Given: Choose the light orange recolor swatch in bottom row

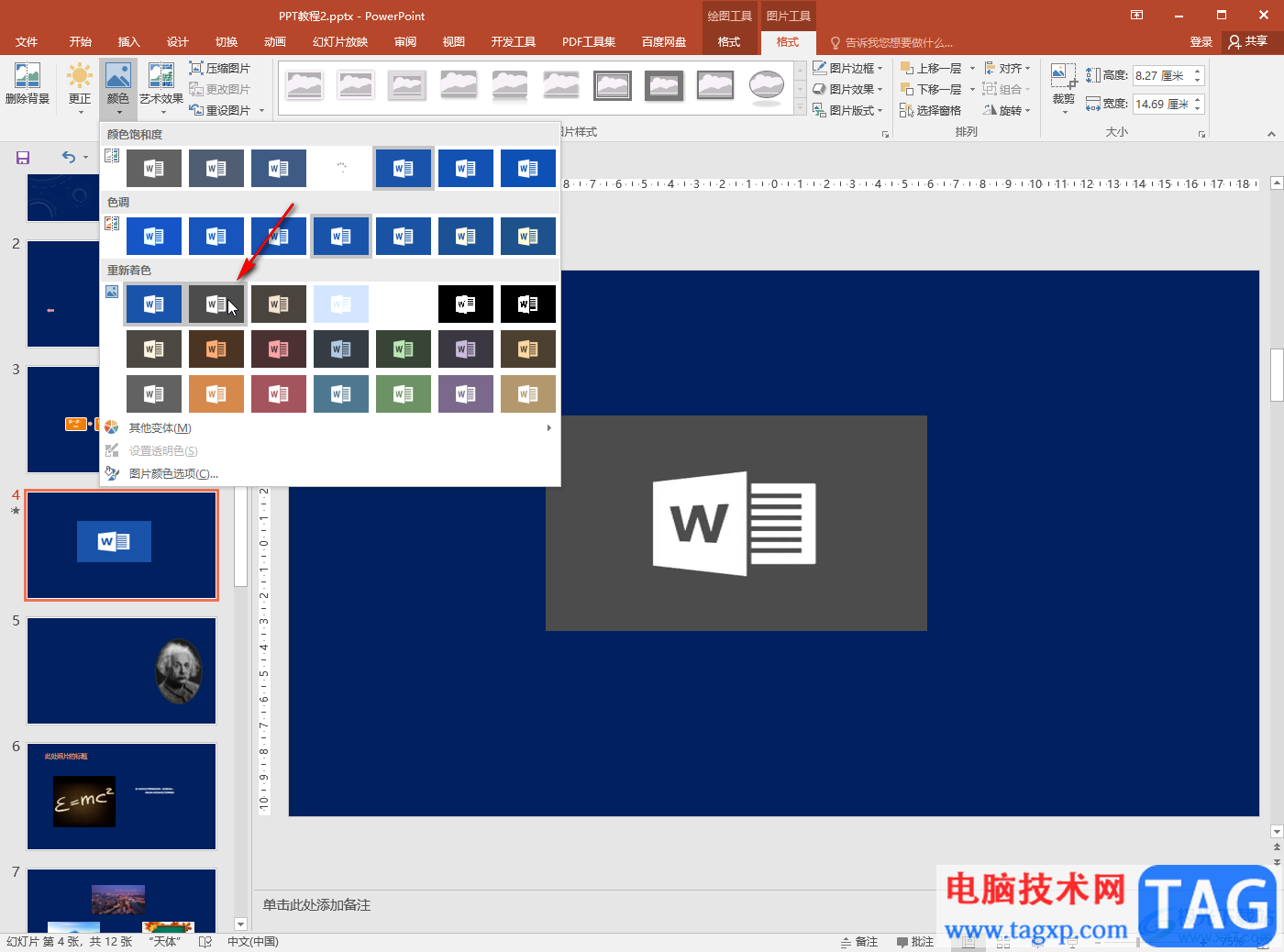Looking at the screenshot, I should 216,394.
